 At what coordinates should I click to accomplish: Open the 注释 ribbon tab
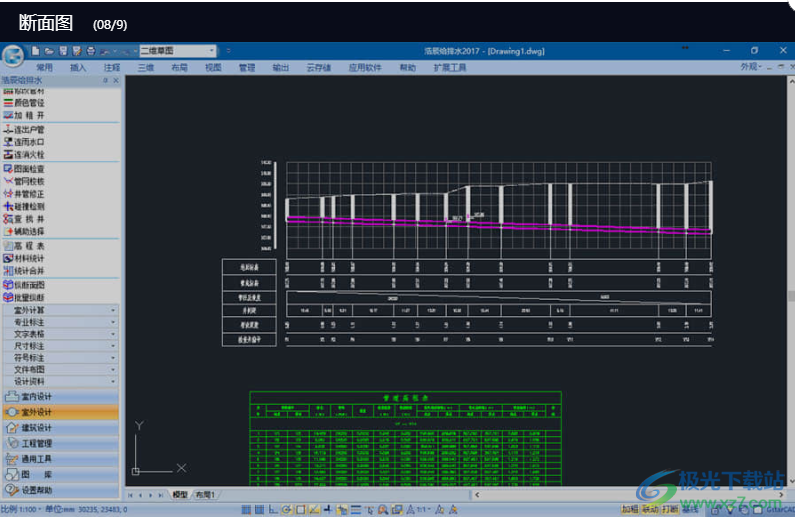(112, 67)
